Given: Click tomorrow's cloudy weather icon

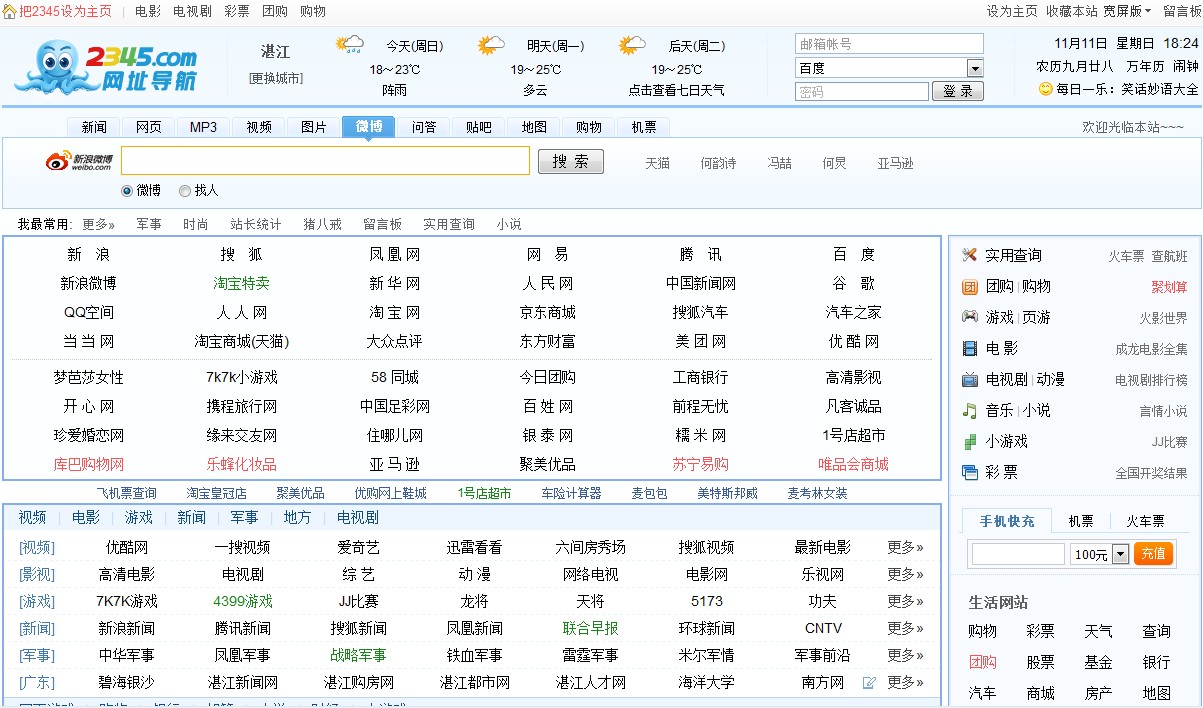Looking at the screenshot, I should [x=491, y=45].
